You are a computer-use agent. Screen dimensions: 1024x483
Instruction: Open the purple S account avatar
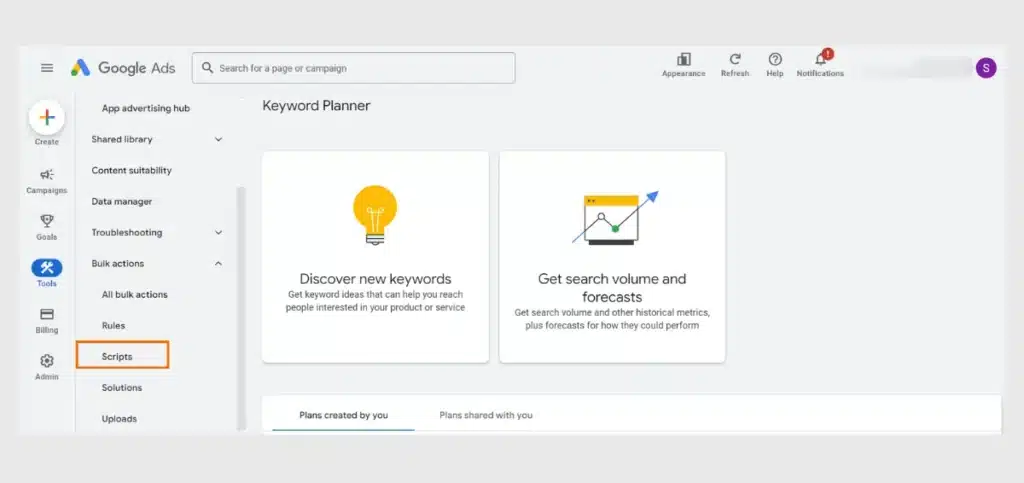coord(986,68)
